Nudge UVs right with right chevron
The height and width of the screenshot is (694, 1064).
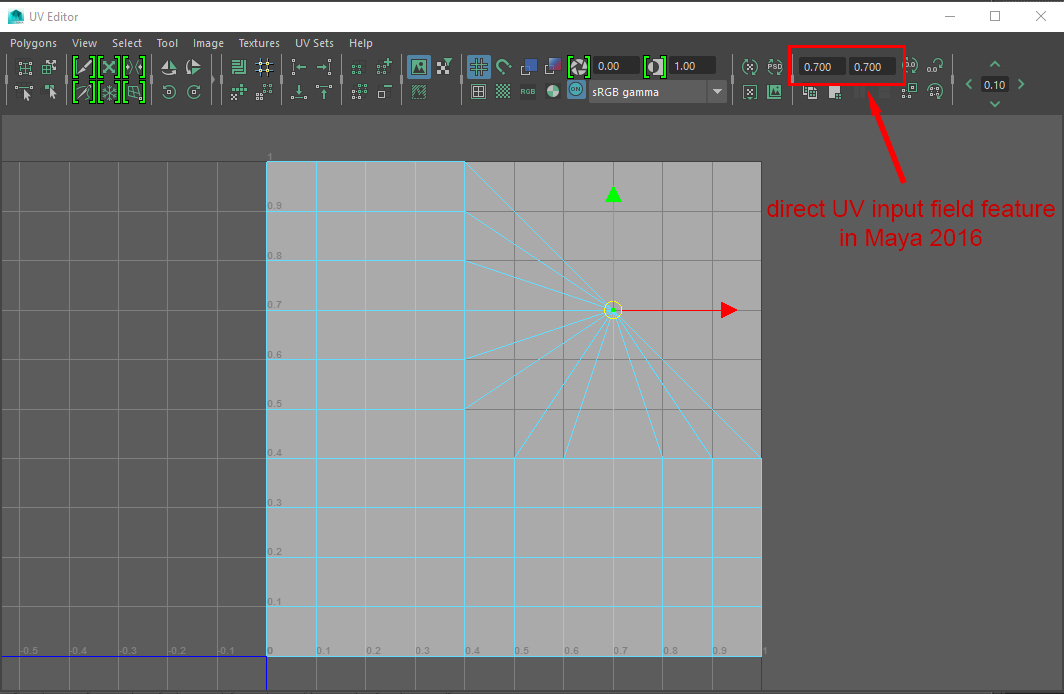(x=1021, y=84)
